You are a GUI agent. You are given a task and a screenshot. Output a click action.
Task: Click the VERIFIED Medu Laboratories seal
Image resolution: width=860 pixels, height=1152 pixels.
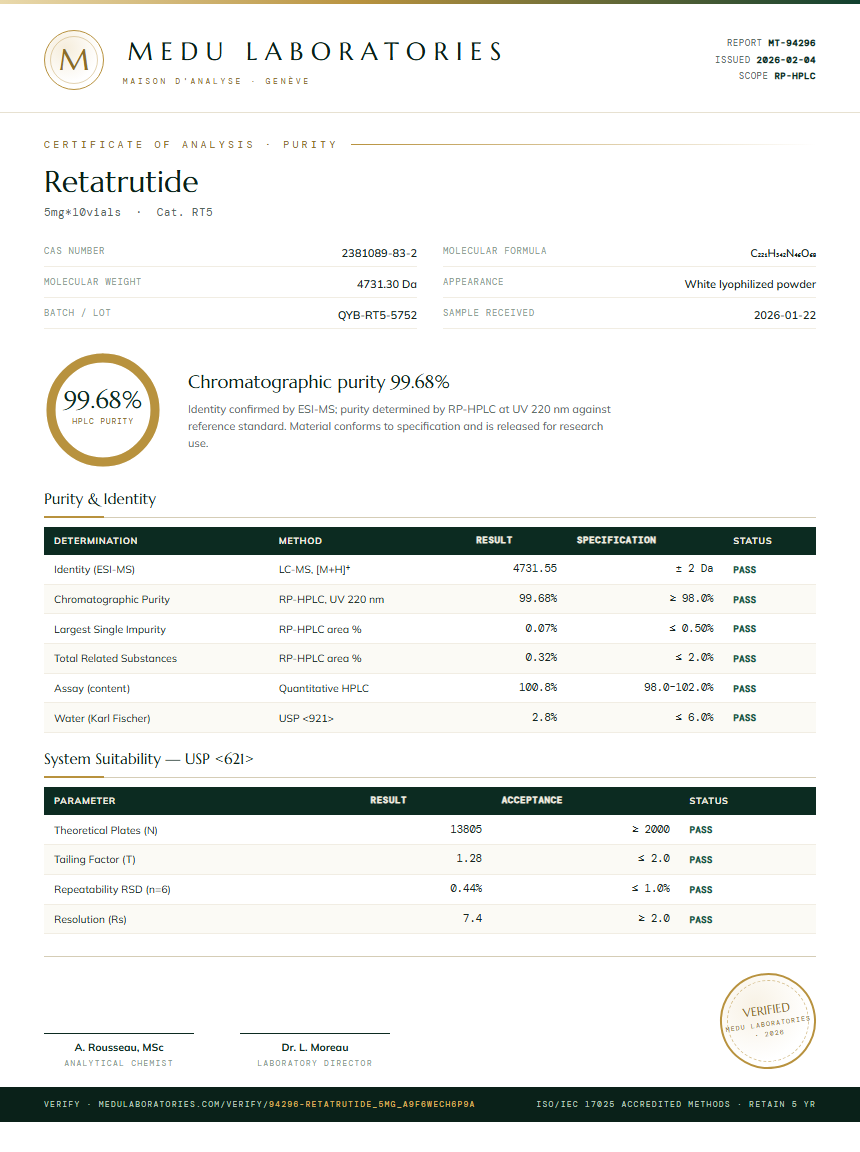pos(767,1020)
